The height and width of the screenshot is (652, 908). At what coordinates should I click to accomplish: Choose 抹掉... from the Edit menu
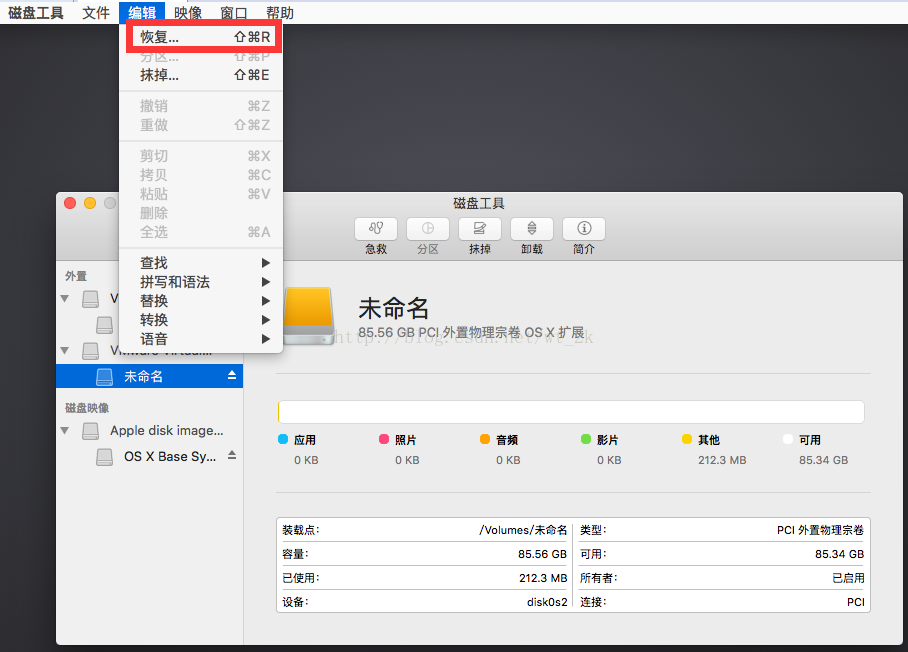(201, 75)
